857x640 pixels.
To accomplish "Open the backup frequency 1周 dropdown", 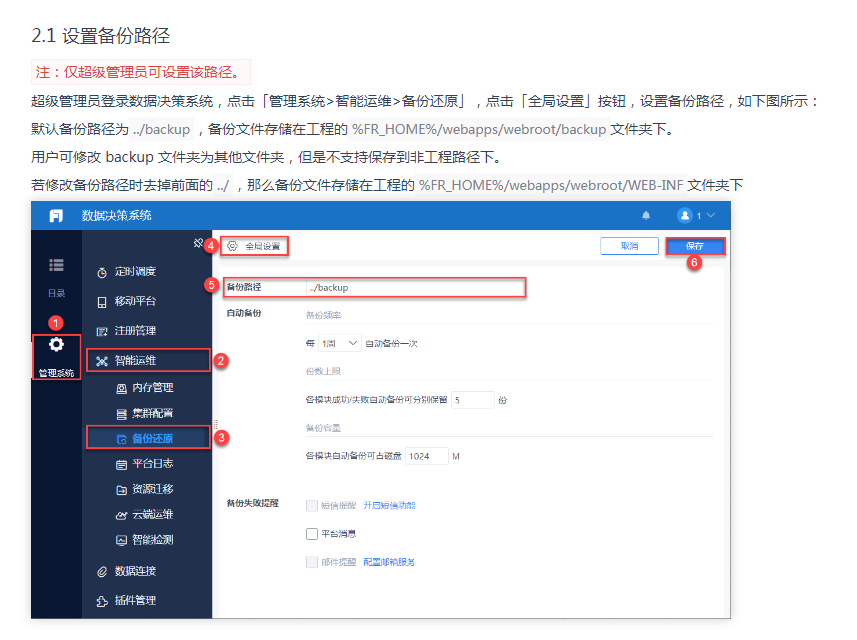I will [x=339, y=343].
